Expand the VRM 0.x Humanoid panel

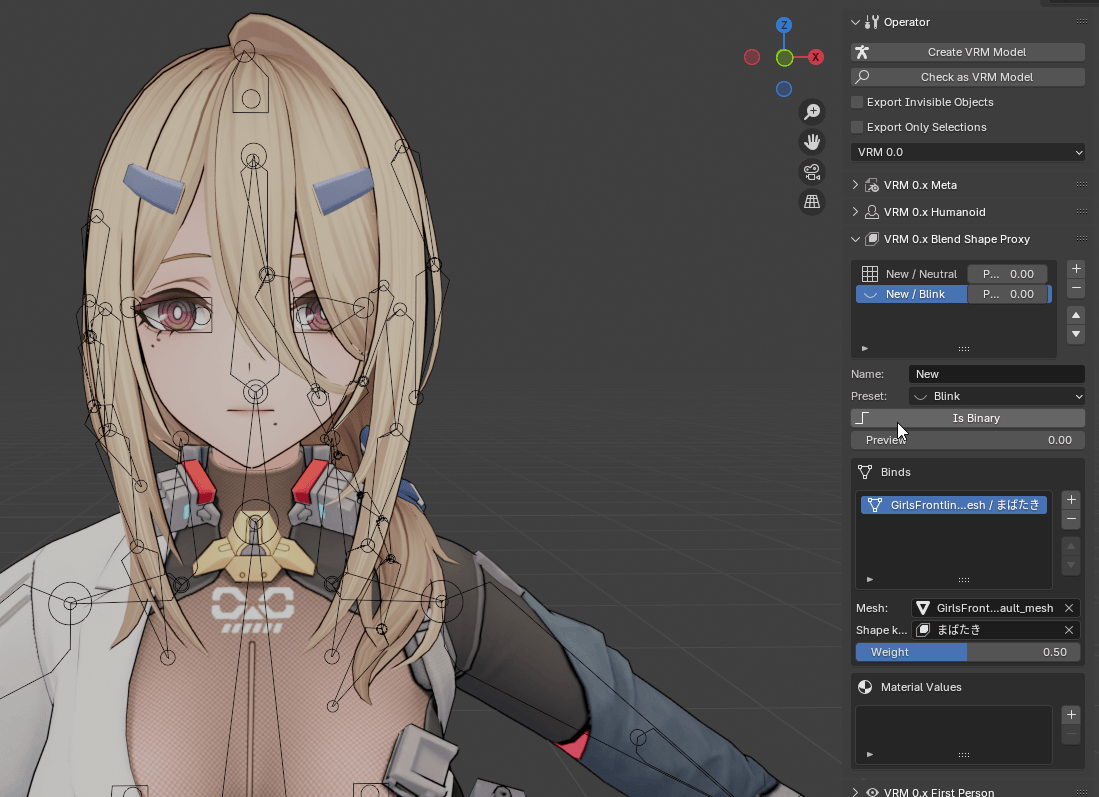(x=855, y=212)
